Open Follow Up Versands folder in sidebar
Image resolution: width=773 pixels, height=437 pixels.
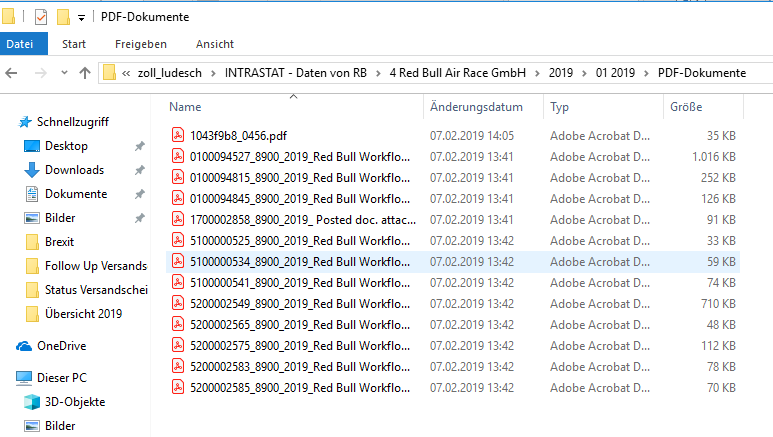coord(96,266)
